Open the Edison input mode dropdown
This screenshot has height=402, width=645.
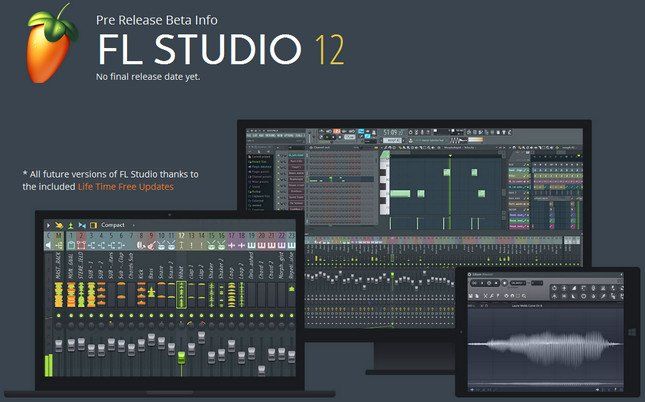(518, 283)
